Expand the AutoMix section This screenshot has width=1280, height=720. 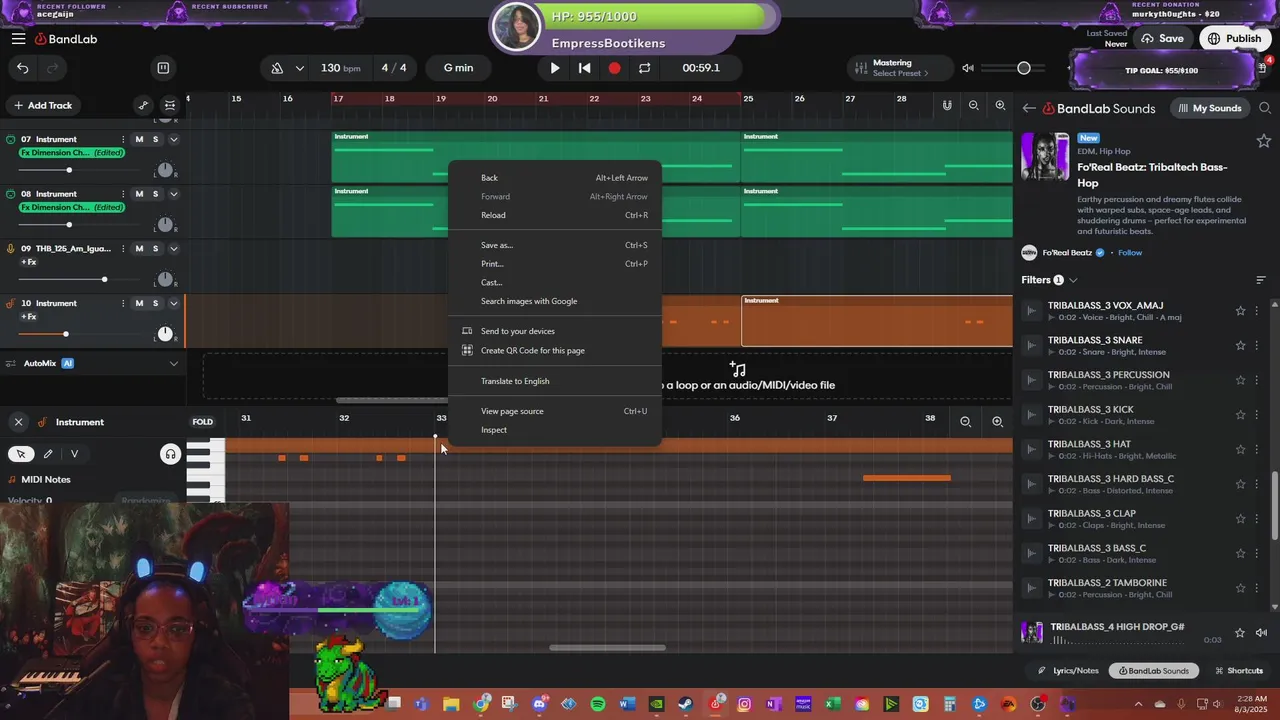pyautogui.click(x=173, y=364)
